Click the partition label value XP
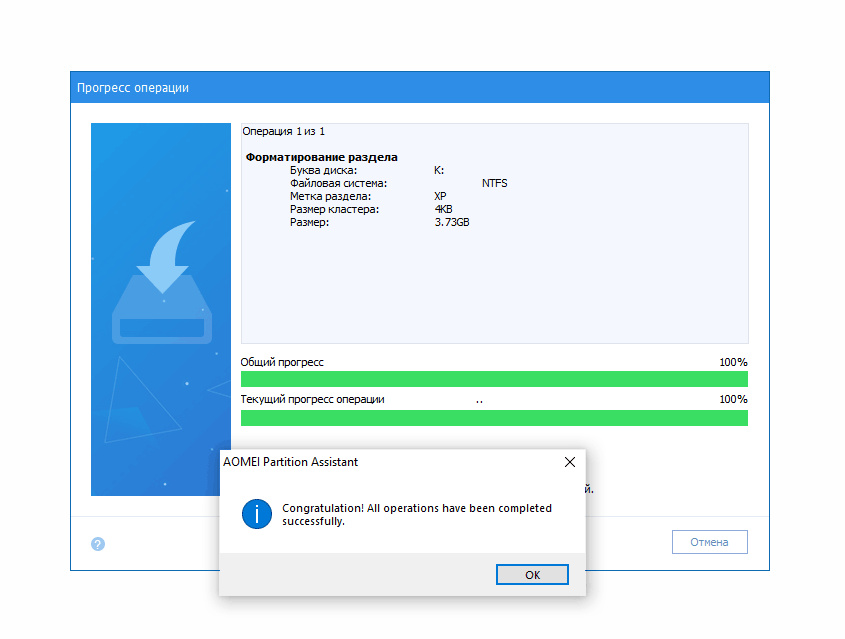The height and width of the screenshot is (639, 845). [x=440, y=196]
